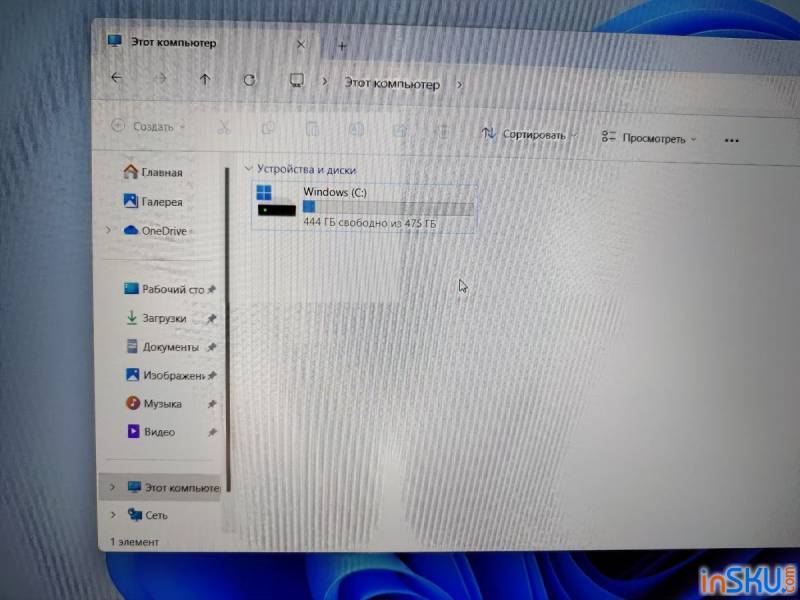Screen dimensions: 800x600
Task: Open the Рабочий стол folder
Action: (164, 289)
